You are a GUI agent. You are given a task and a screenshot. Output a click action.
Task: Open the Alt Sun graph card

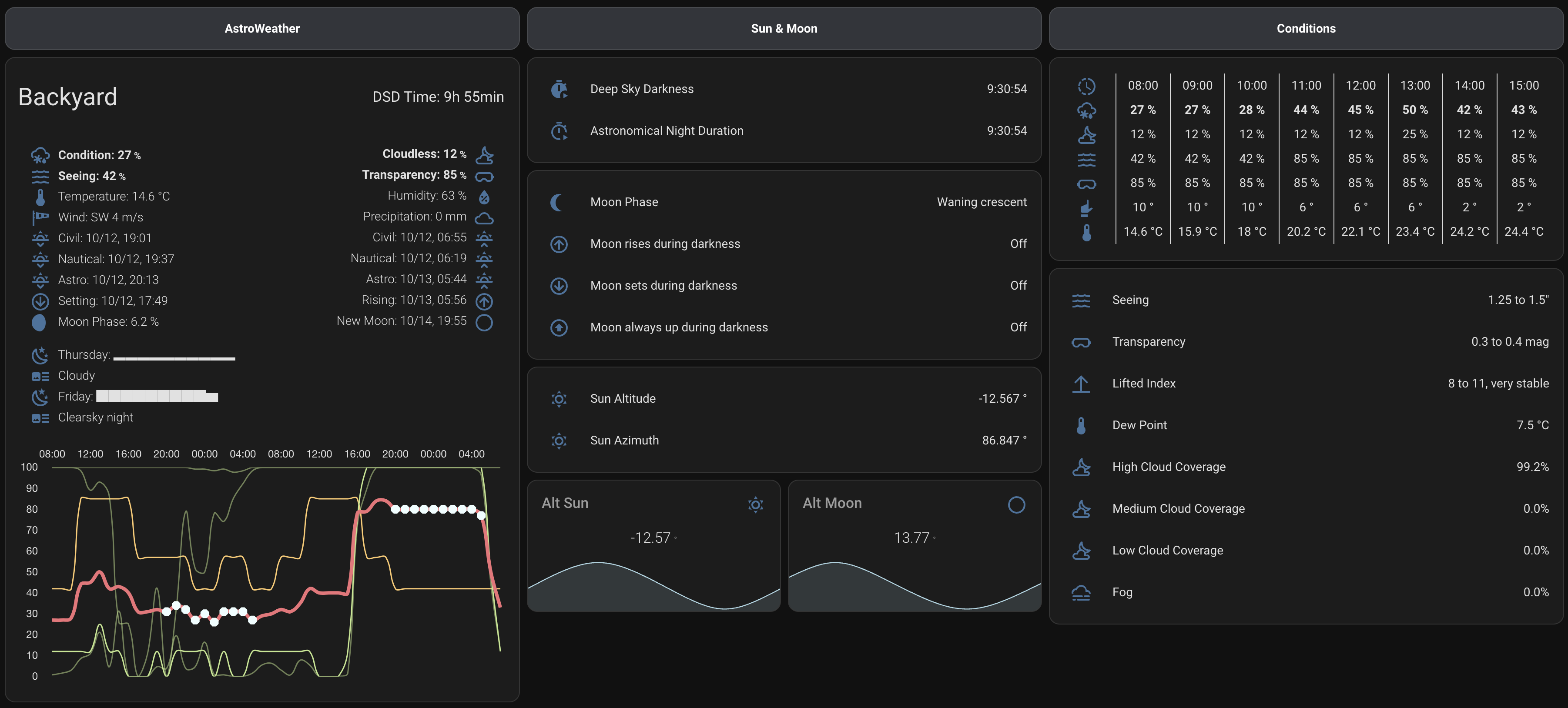click(653, 546)
